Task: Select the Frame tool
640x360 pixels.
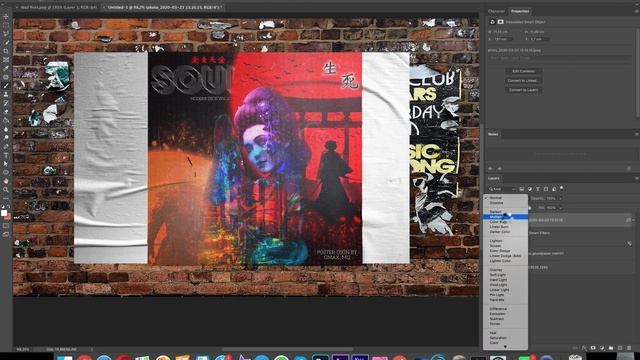Action: pyautogui.click(x=6, y=60)
